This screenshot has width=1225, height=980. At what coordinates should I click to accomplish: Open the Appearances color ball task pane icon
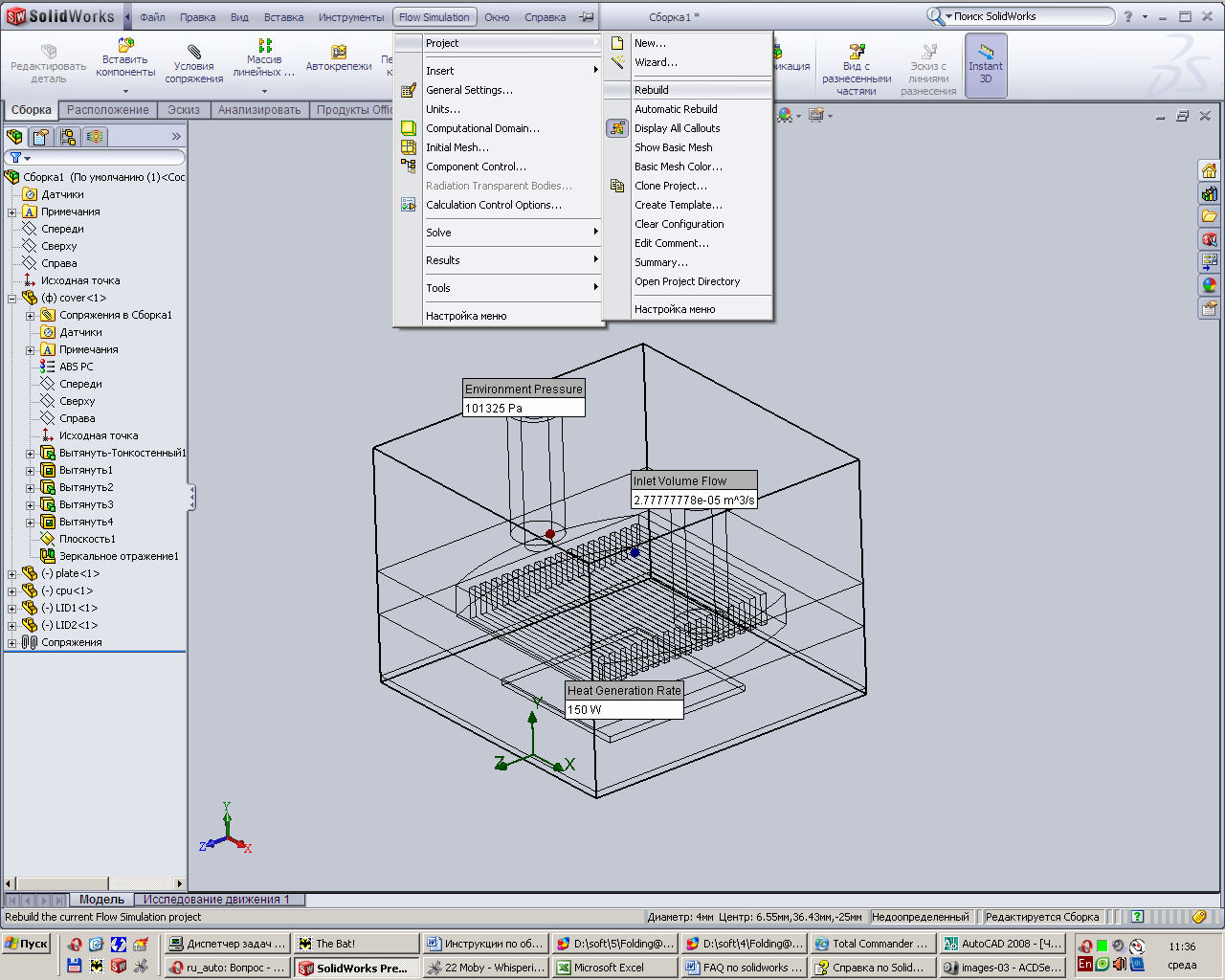[1210, 285]
